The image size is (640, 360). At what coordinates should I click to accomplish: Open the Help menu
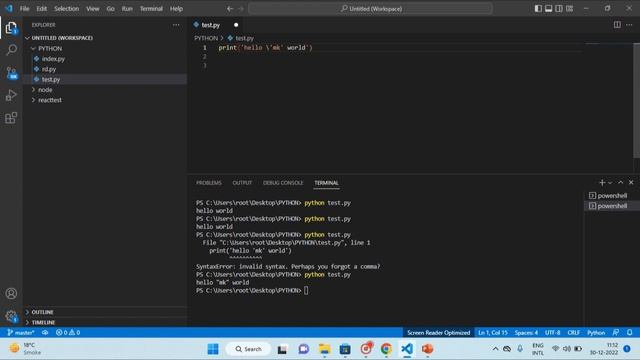[x=176, y=9]
